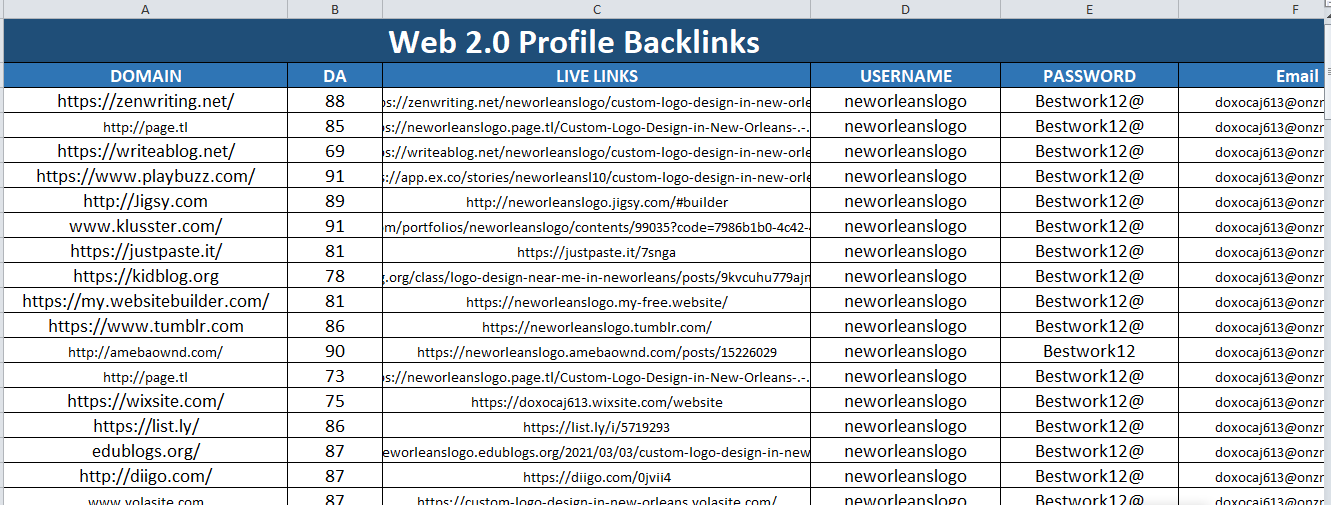Select the username cell in zenwriting row
Viewport: 1331px width, 505px height.
point(906,101)
